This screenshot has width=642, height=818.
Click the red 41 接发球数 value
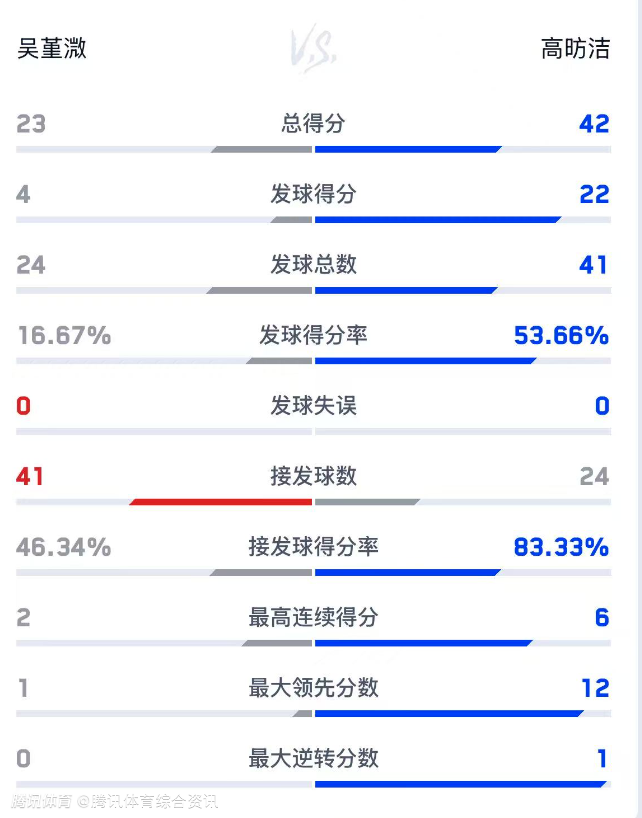click(30, 476)
